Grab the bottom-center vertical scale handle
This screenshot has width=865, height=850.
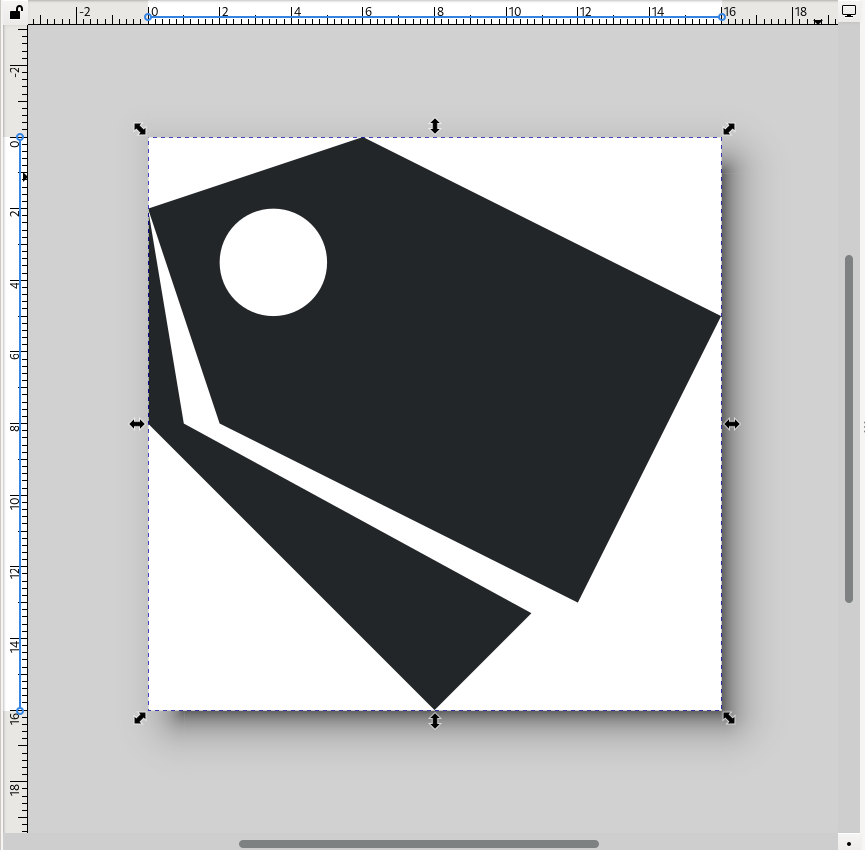pos(435,721)
